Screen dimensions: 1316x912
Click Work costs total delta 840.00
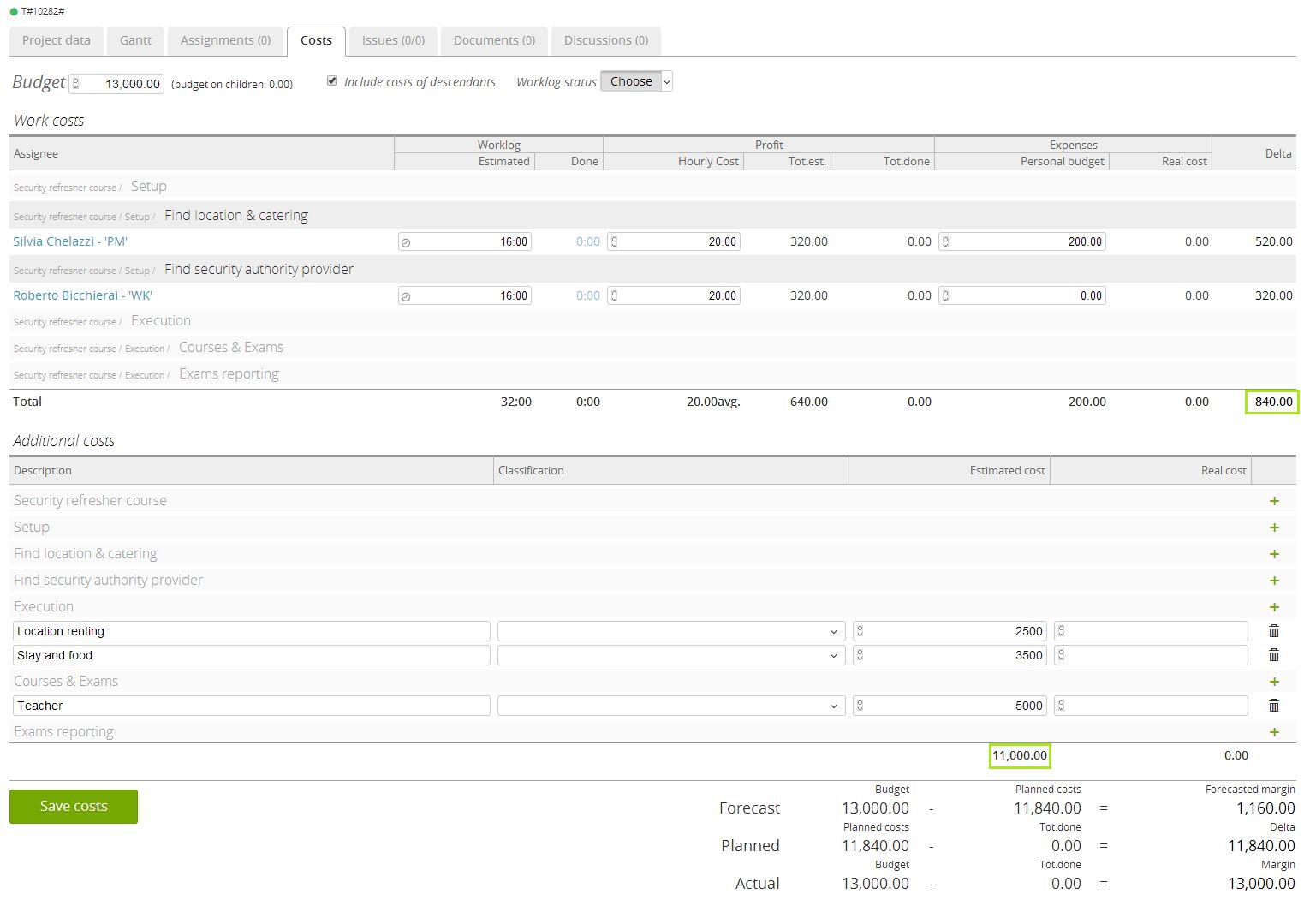click(x=1273, y=402)
